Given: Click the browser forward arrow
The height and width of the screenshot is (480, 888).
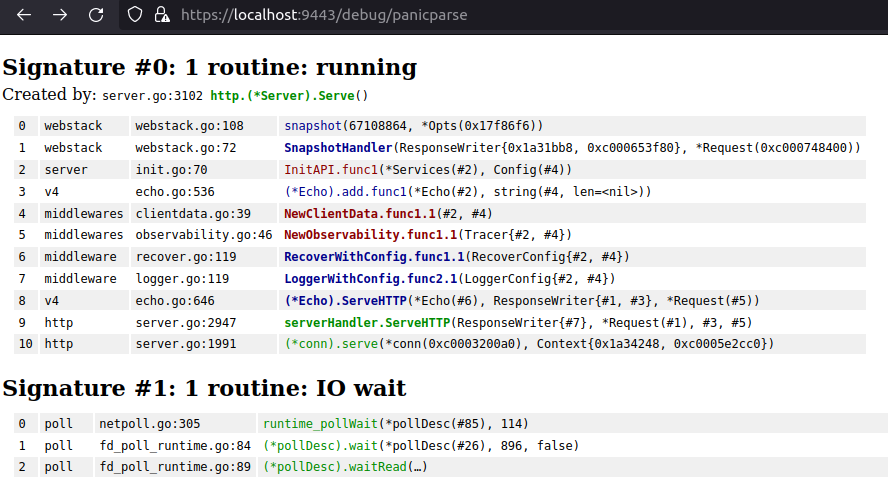Looking at the screenshot, I should pos(60,15).
